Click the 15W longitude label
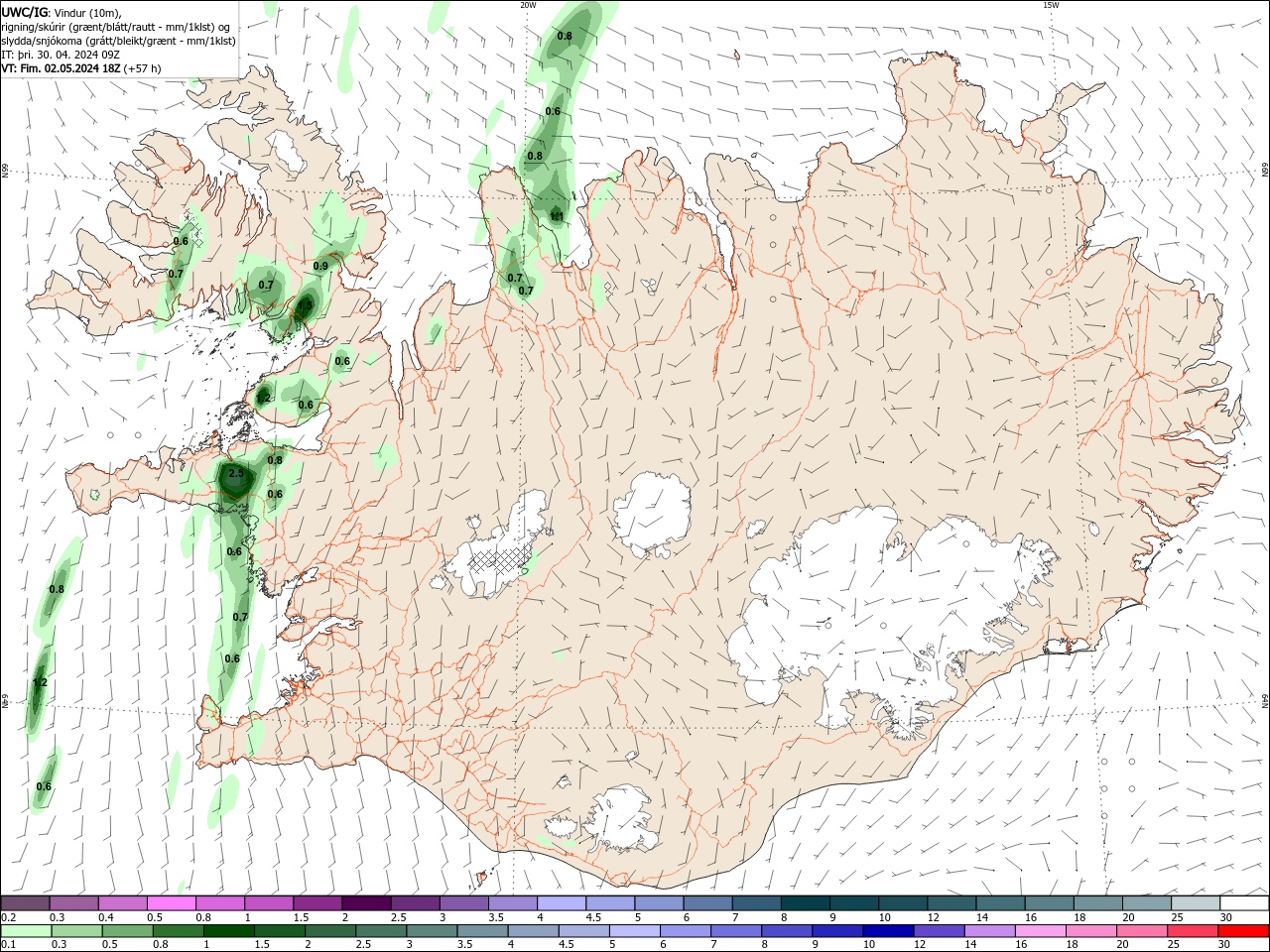 pos(1051,5)
